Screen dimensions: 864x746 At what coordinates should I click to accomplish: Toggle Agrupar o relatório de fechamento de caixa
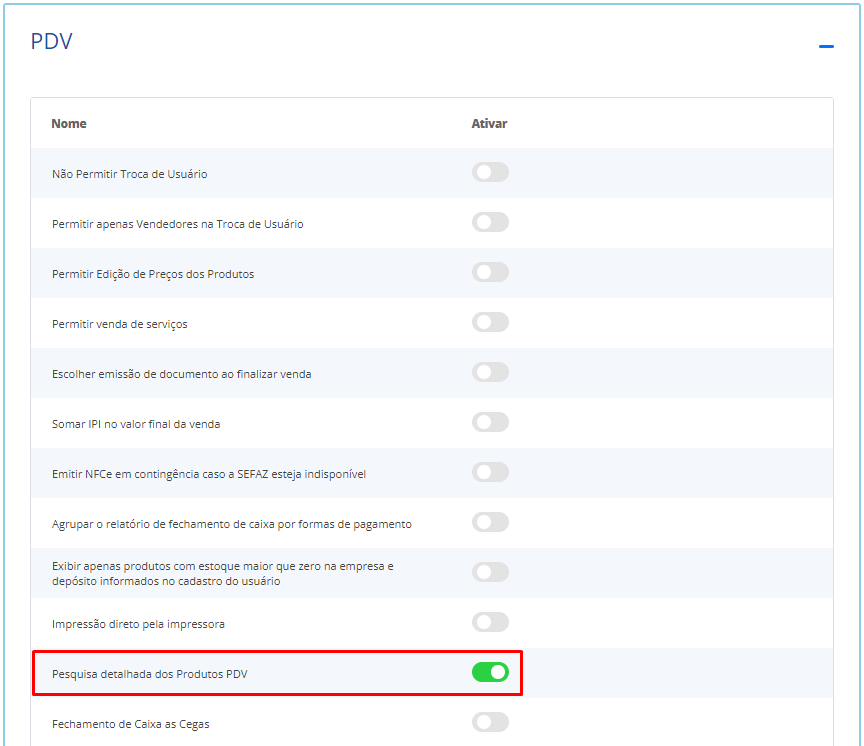[490, 522]
